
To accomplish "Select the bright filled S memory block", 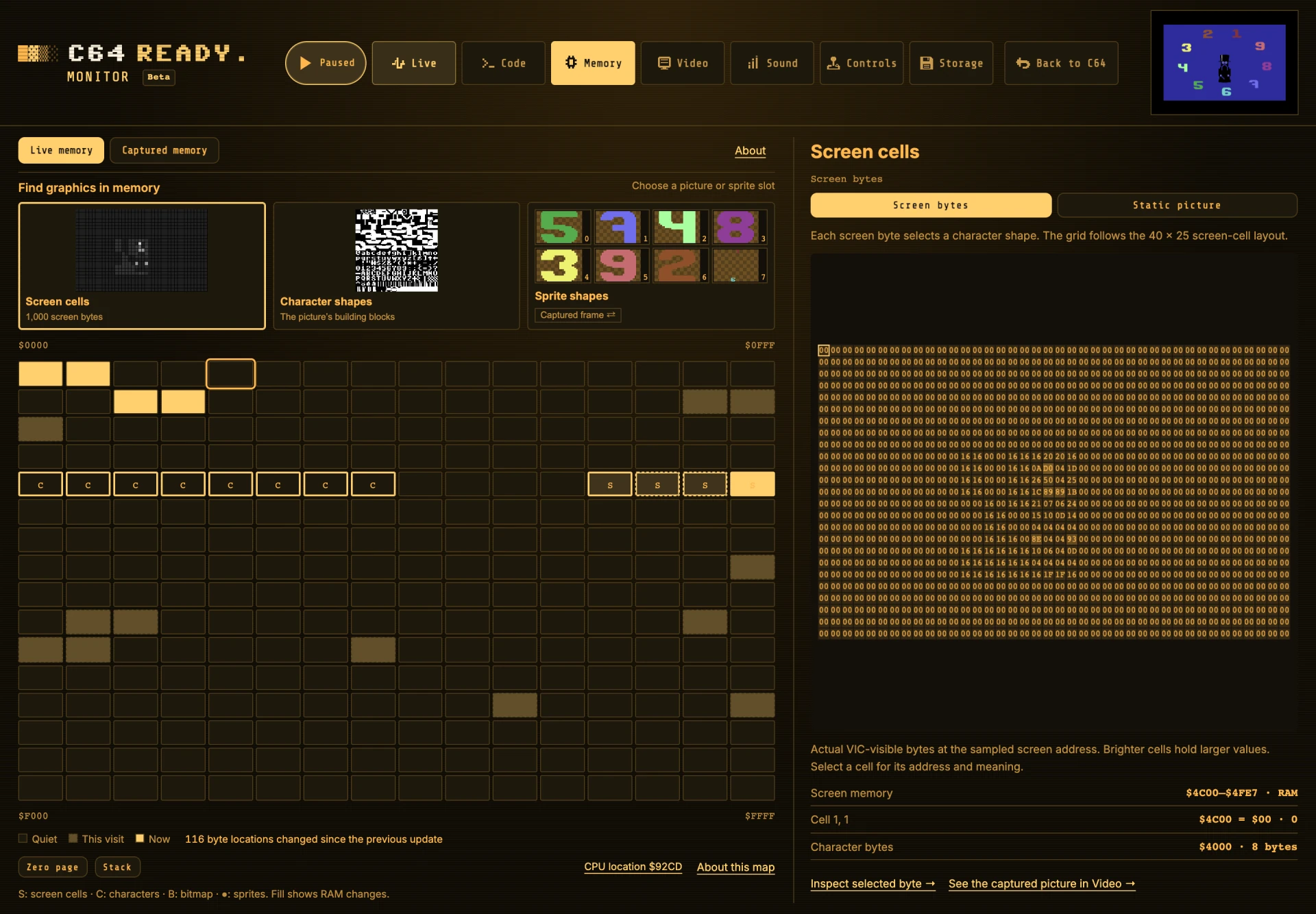I will coord(753,484).
